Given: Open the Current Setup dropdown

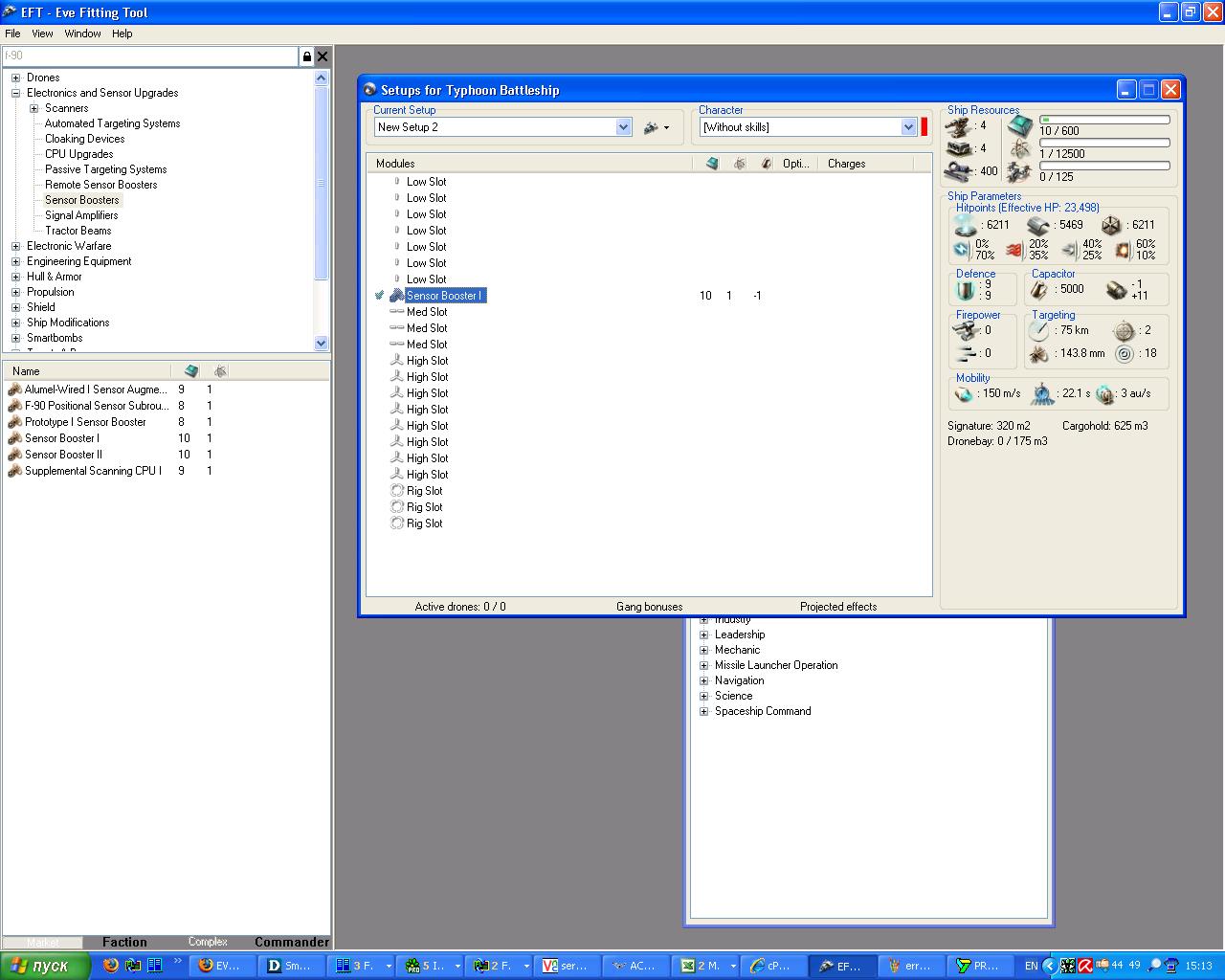Looking at the screenshot, I should [x=624, y=127].
